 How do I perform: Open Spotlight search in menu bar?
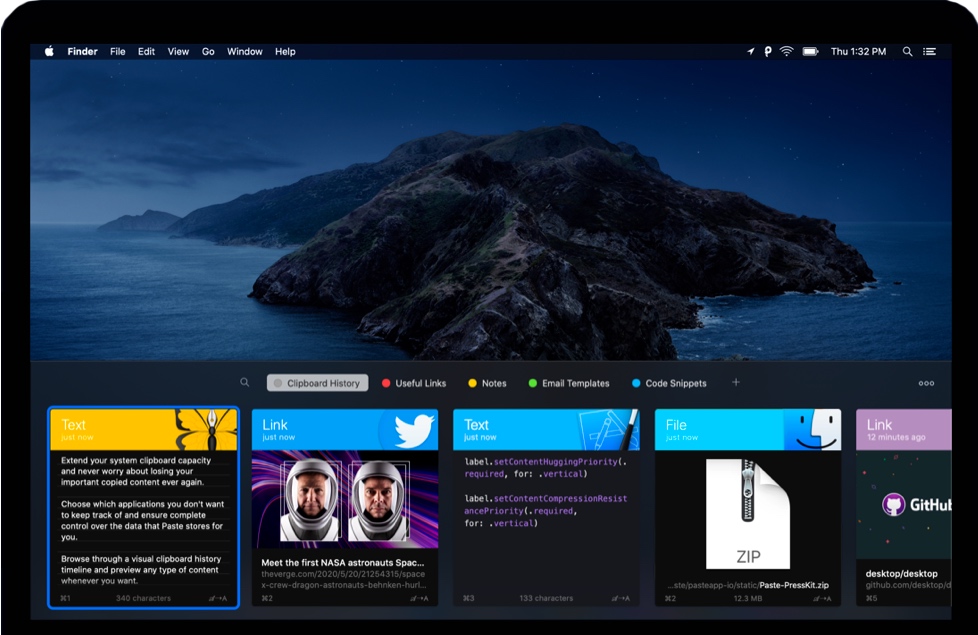tap(908, 51)
